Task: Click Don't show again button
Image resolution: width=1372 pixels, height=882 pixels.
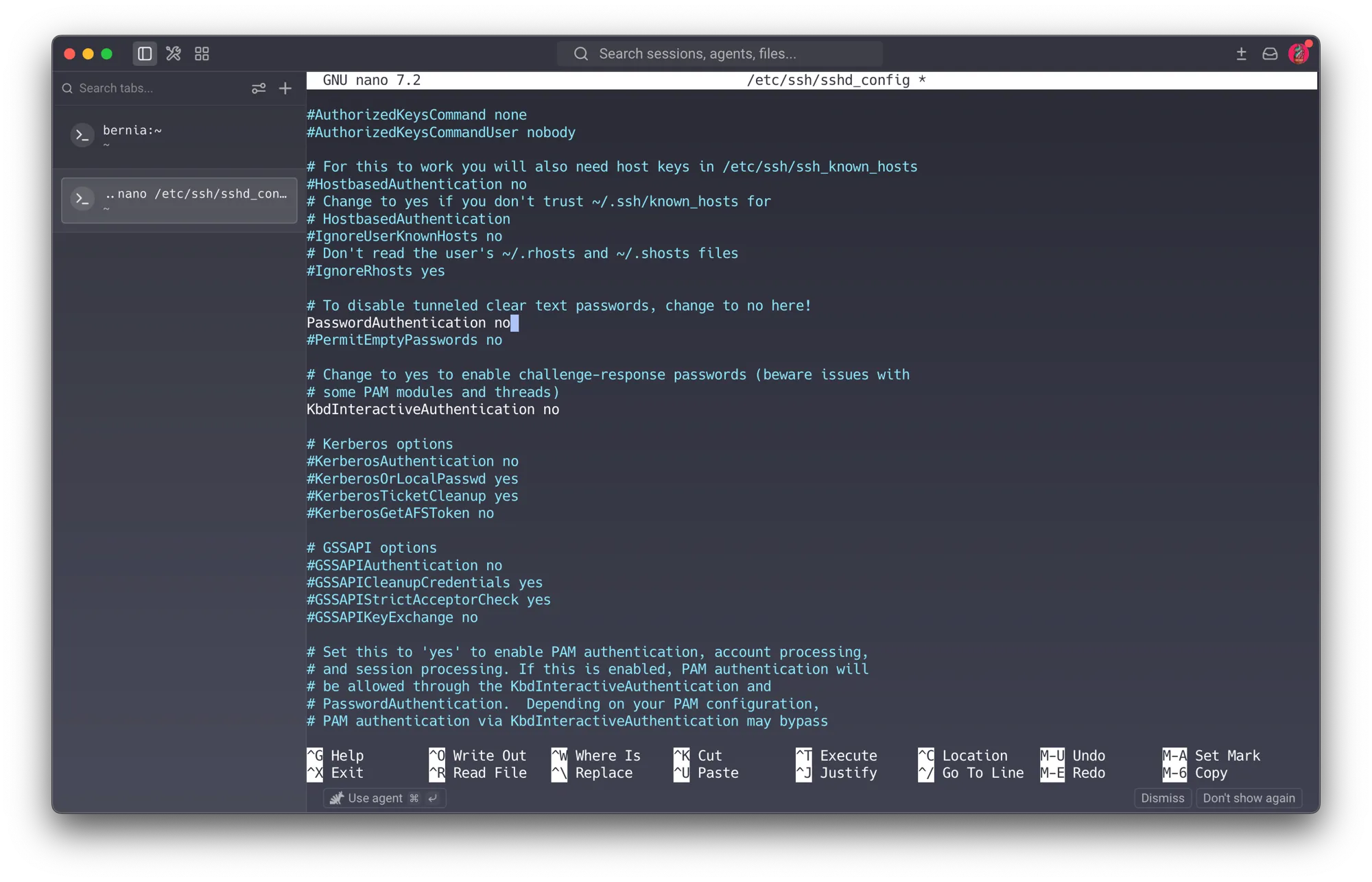Action: point(1249,798)
